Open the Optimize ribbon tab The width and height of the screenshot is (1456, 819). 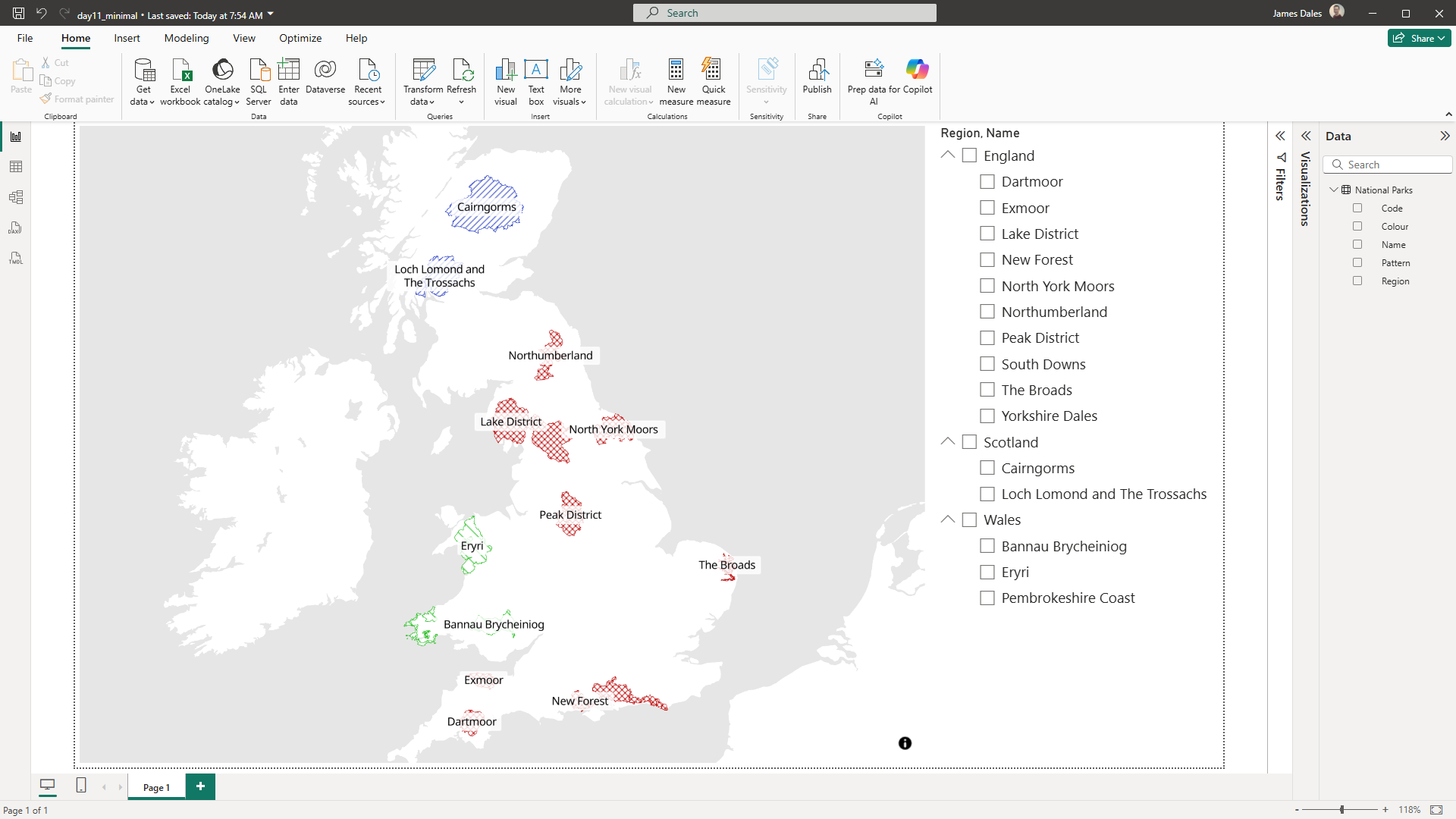tap(300, 38)
